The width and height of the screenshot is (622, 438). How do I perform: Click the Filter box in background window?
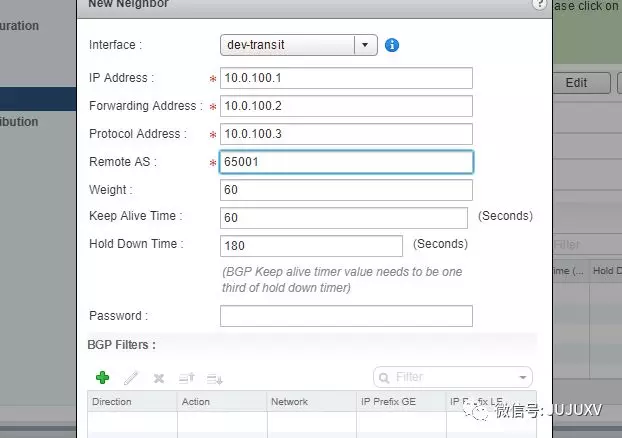coord(587,244)
